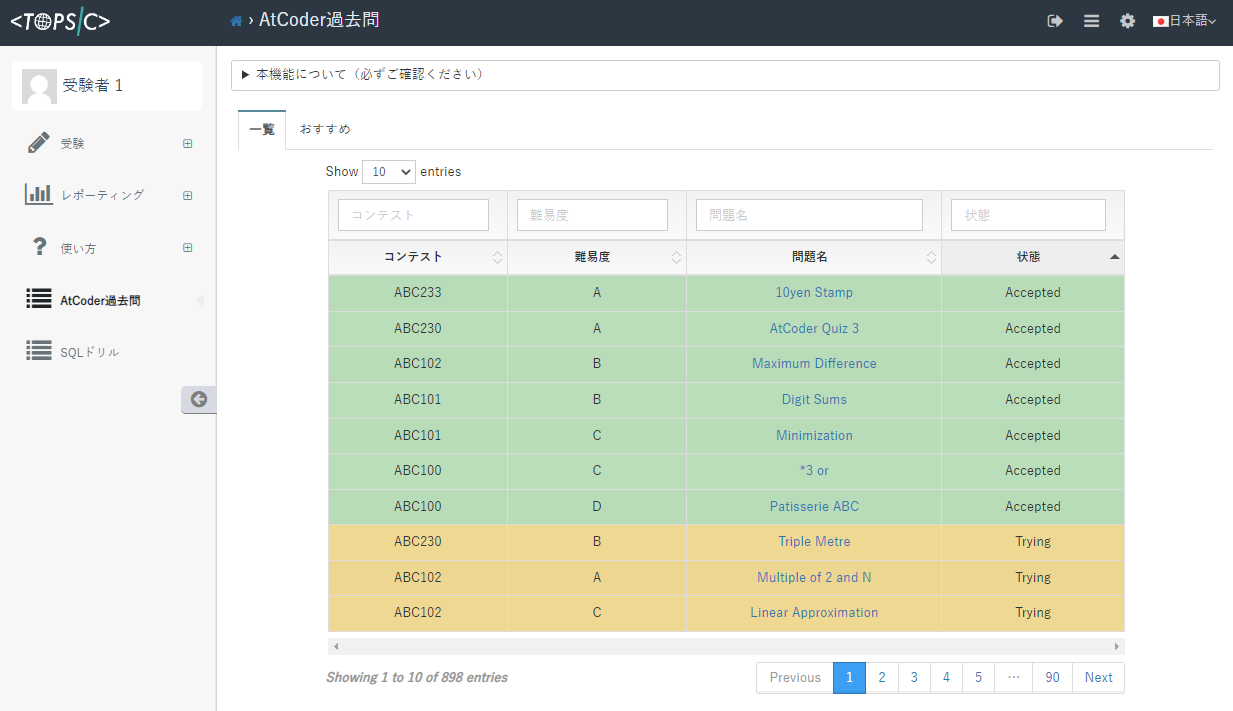Open the 日本語 language dropdown

pyautogui.click(x=1184, y=21)
